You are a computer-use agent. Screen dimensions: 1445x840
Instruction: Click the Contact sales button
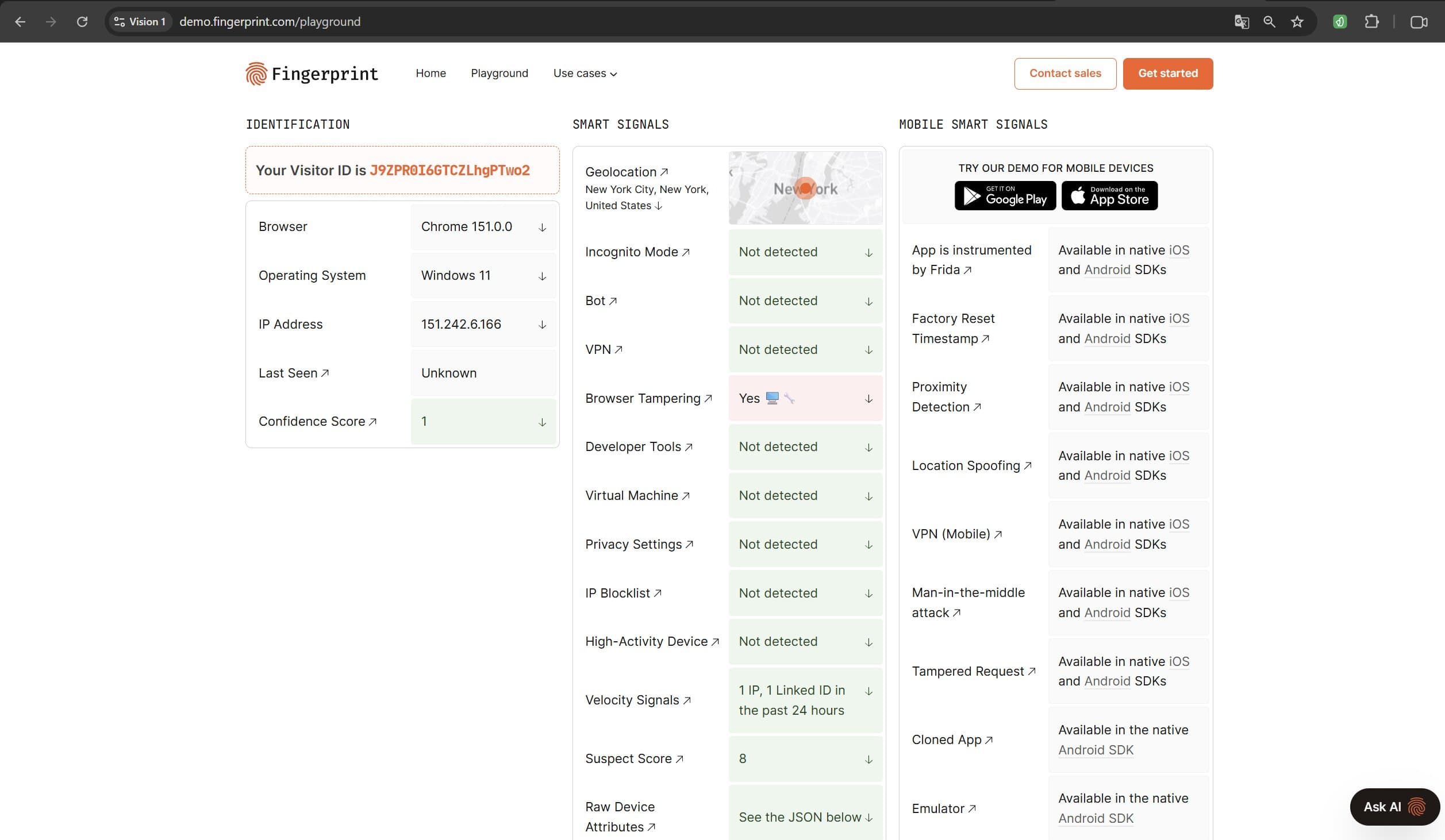1065,74
